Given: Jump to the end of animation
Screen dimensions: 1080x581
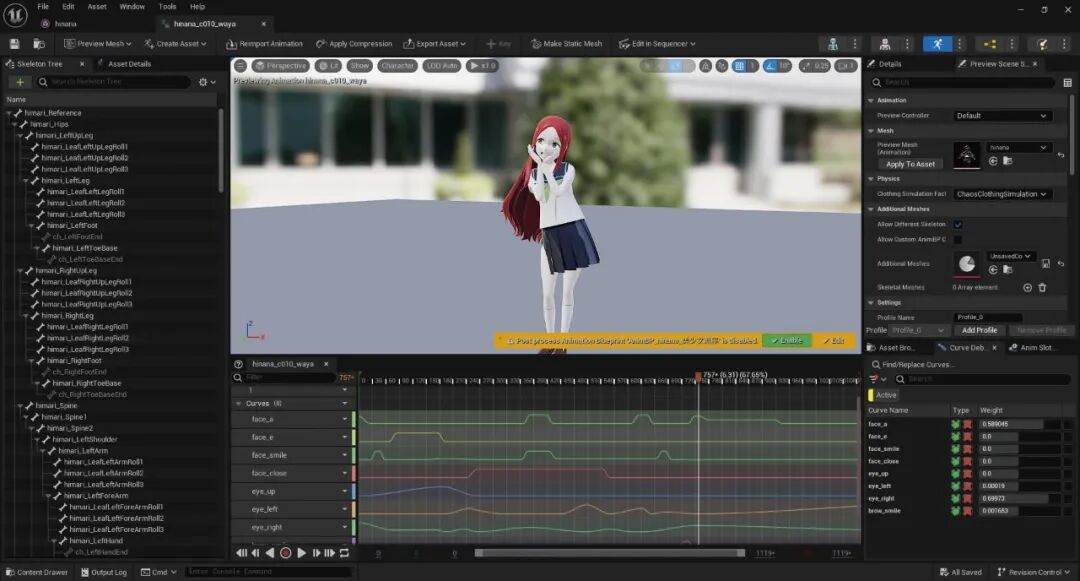Looking at the screenshot, I should (329, 553).
